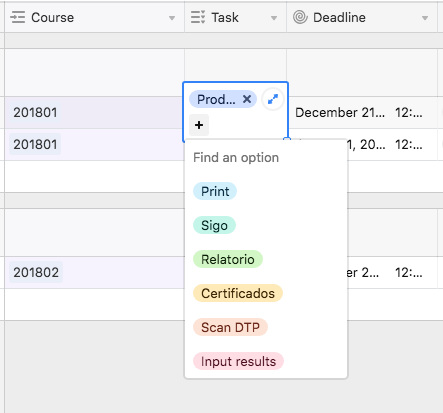Image resolution: width=443 pixels, height=413 pixels.
Task: Pick the Scan DTP option
Action: point(230,327)
